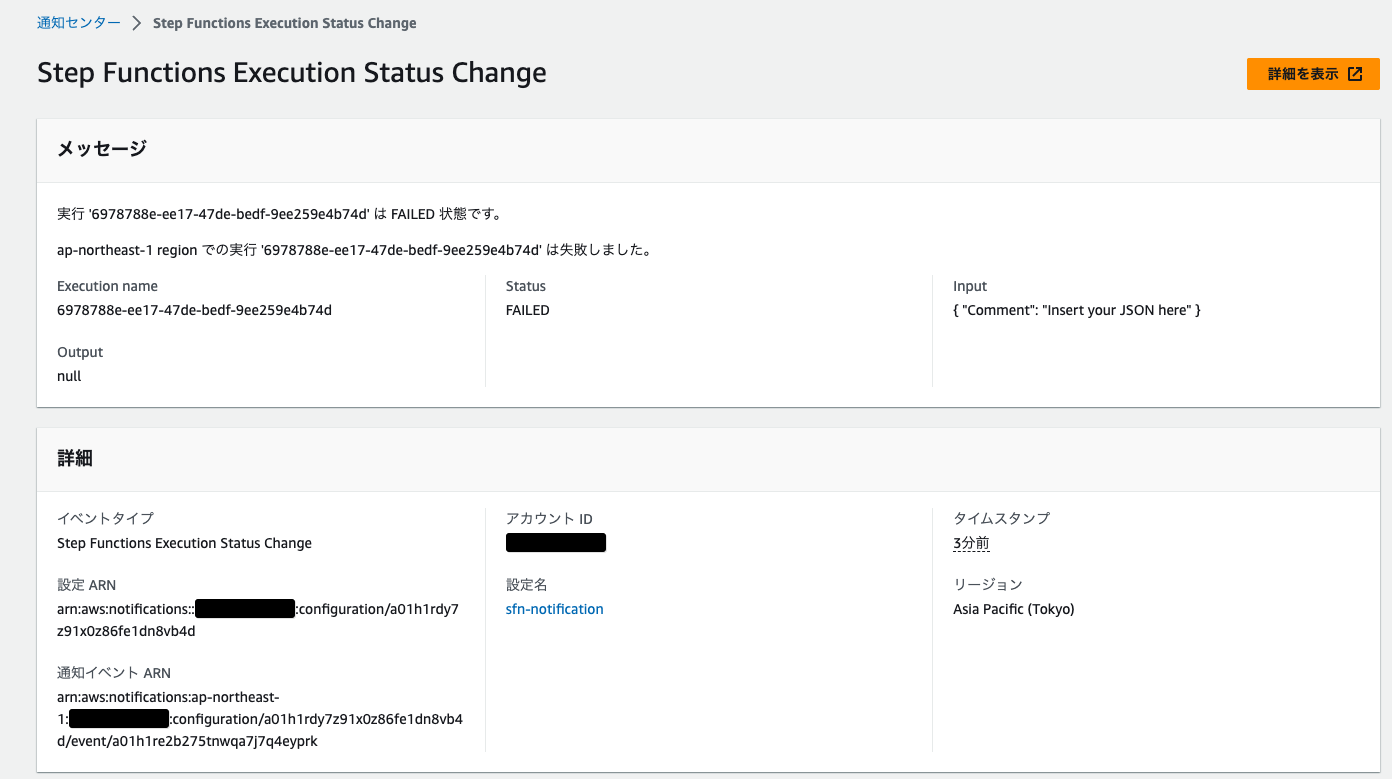Click the 通知センター breadcrumb link
The image size is (1392, 779).
pyautogui.click(x=78, y=21)
